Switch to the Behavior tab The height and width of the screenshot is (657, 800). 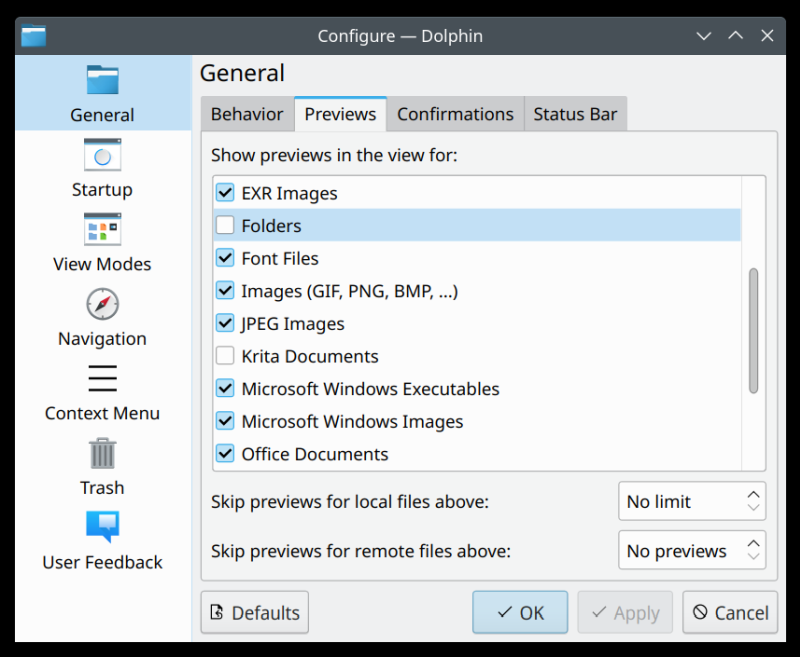246,114
